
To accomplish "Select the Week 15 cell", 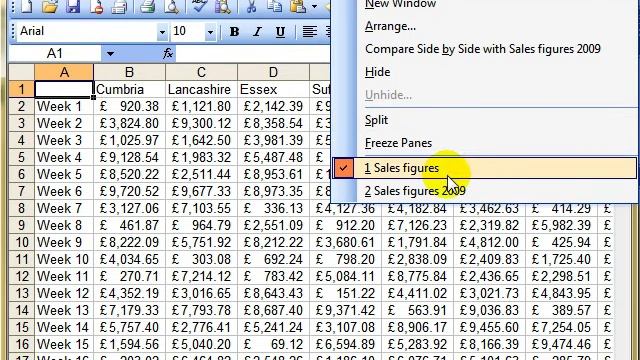I will click(x=64, y=344).
